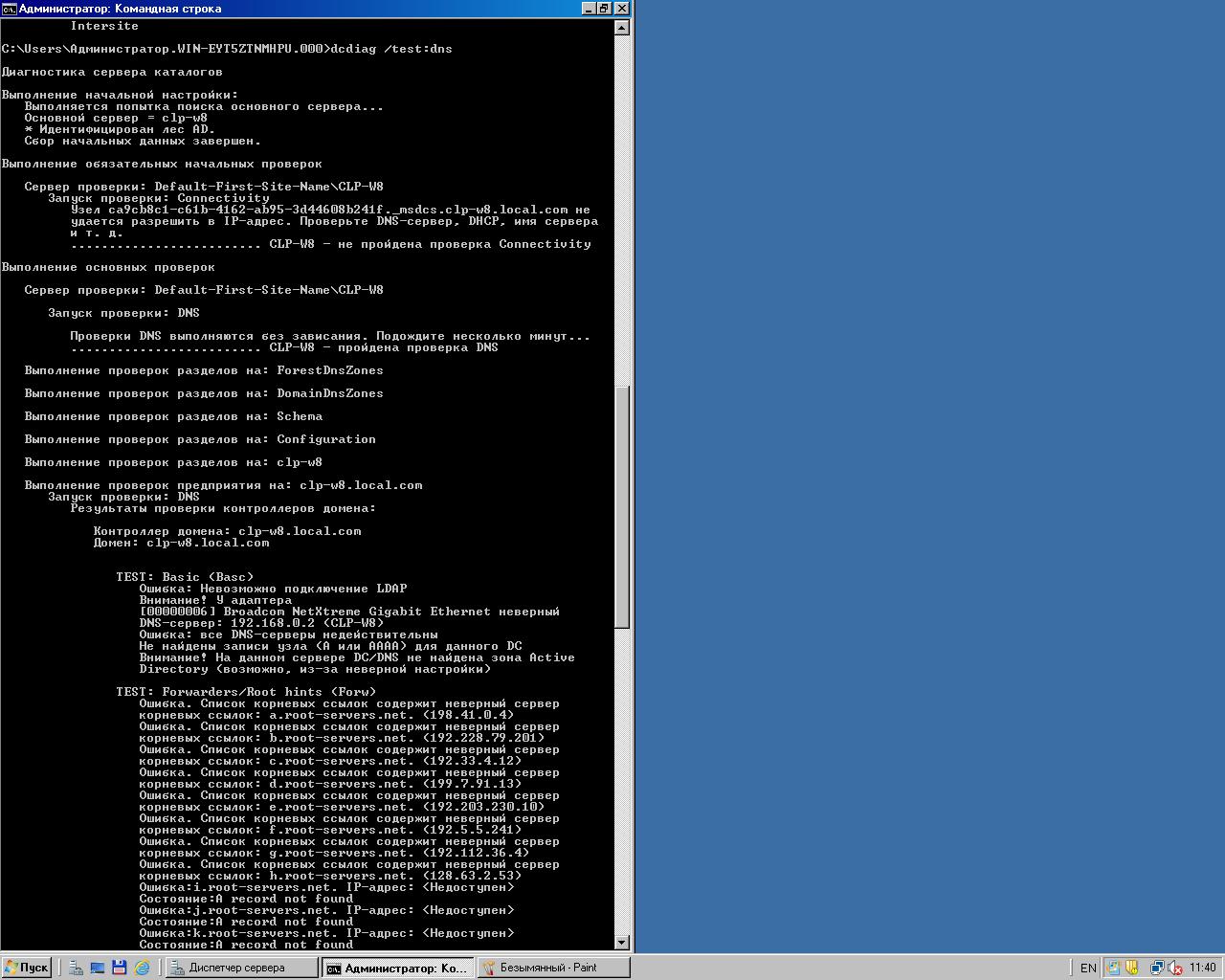Click 'Диагностика сервера каталогов' line
The height and width of the screenshot is (980, 1225).
point(112,72)
